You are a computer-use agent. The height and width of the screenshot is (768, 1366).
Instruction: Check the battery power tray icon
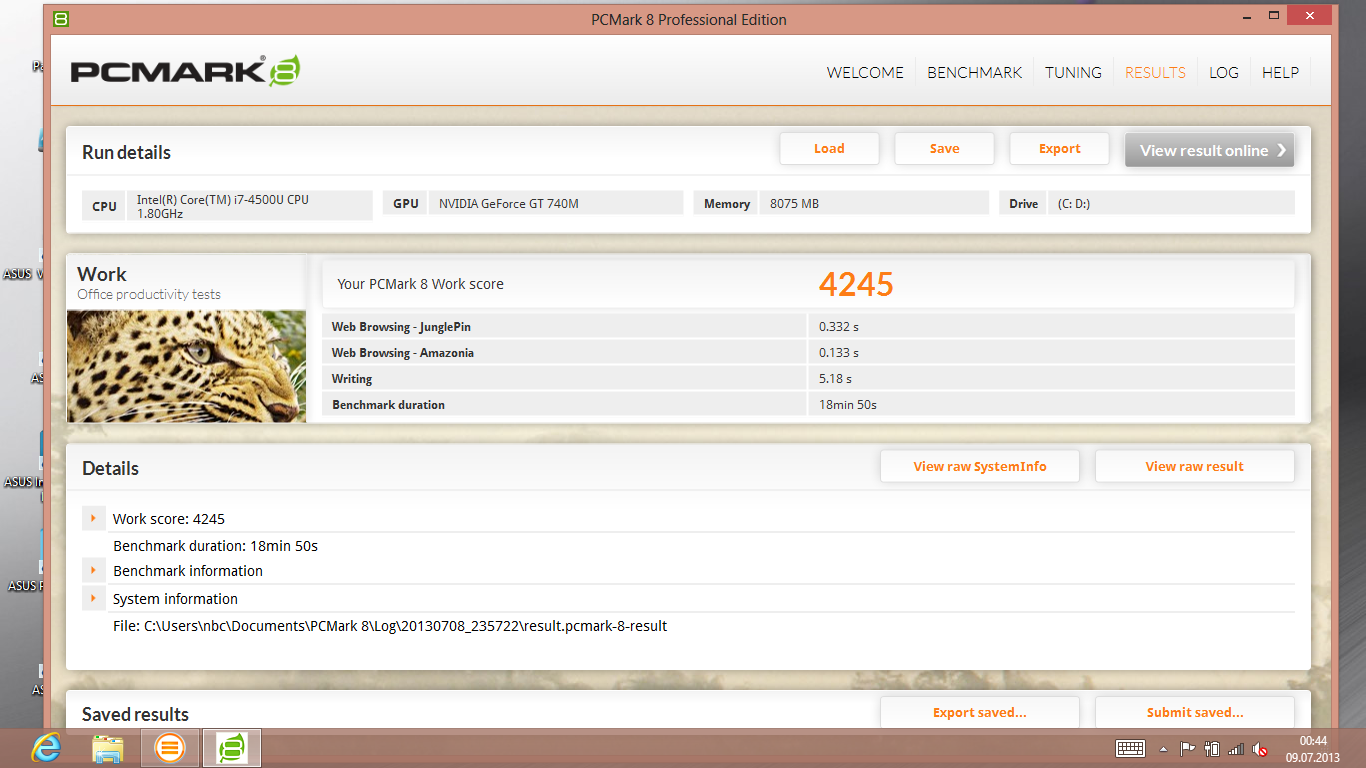1212,748
